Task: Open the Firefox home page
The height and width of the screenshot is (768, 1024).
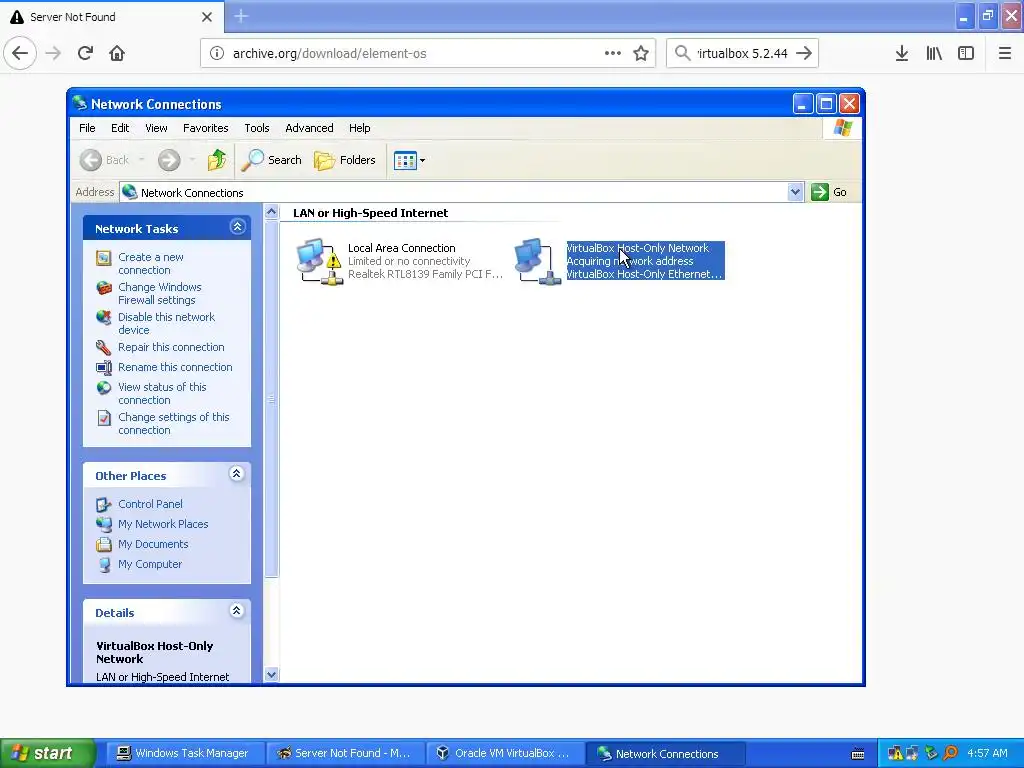Action: point(117,53)
